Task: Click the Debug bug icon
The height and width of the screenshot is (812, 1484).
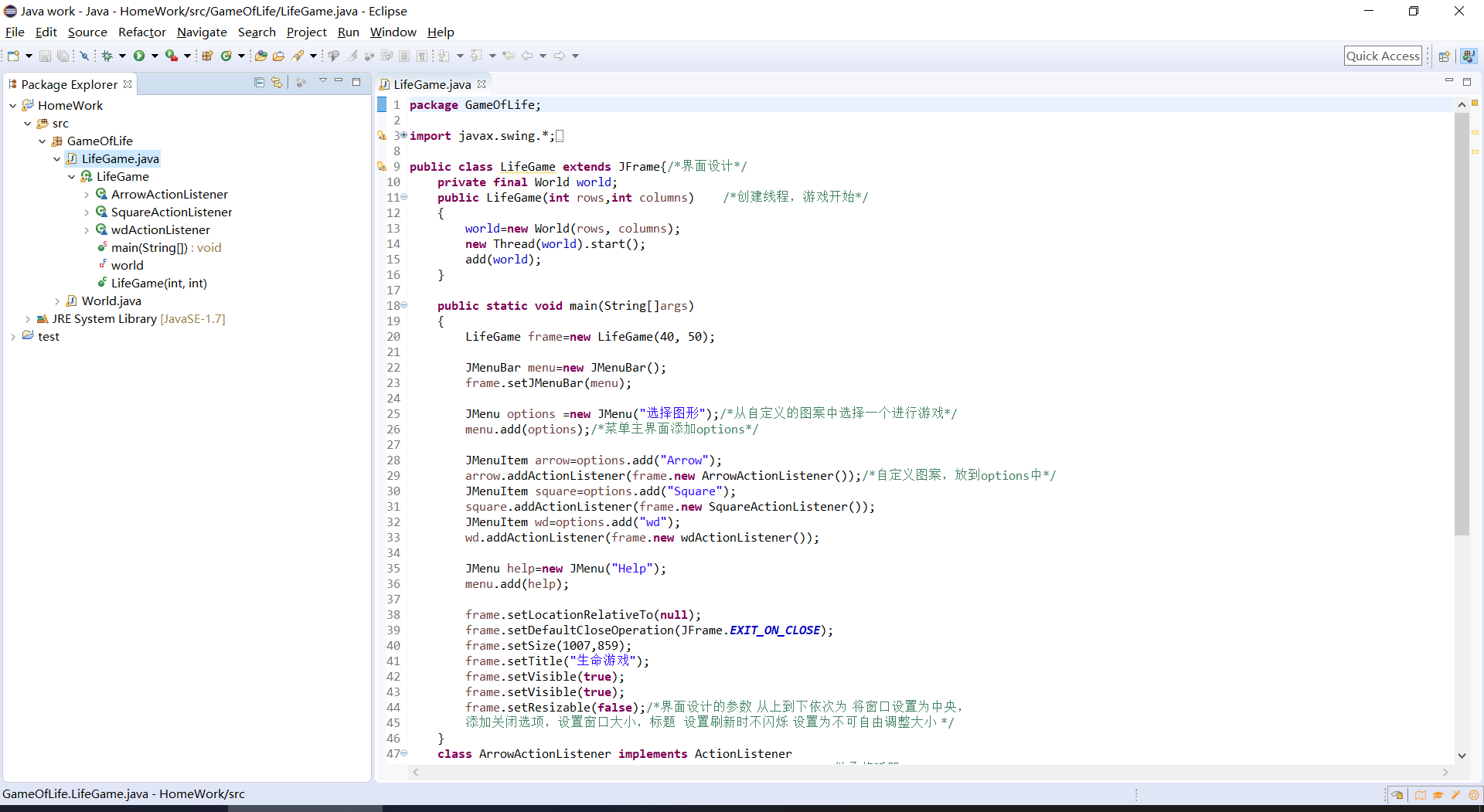Action: 107,56
